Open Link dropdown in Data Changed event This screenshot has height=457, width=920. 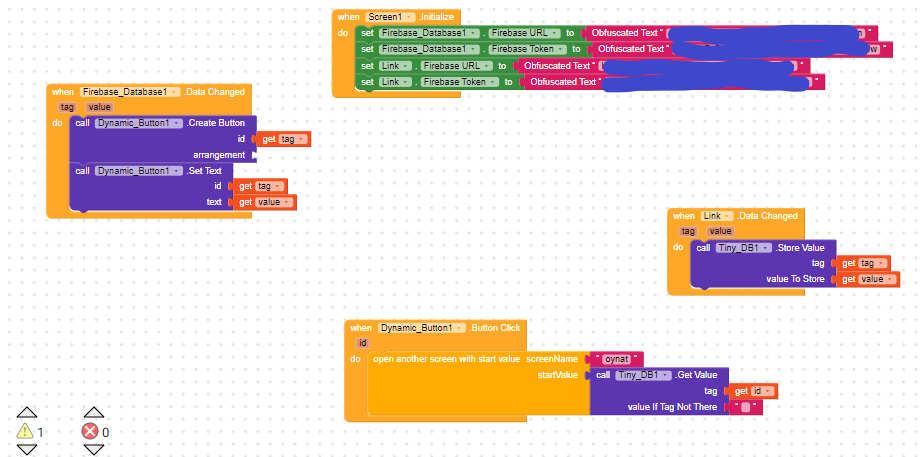(x=718, y=216)
